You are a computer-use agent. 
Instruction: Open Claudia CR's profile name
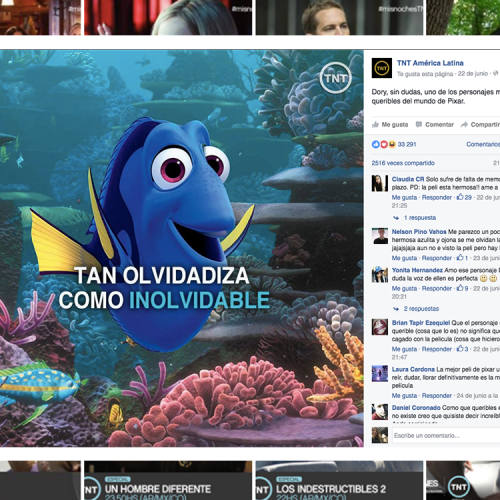click(408, 179)
